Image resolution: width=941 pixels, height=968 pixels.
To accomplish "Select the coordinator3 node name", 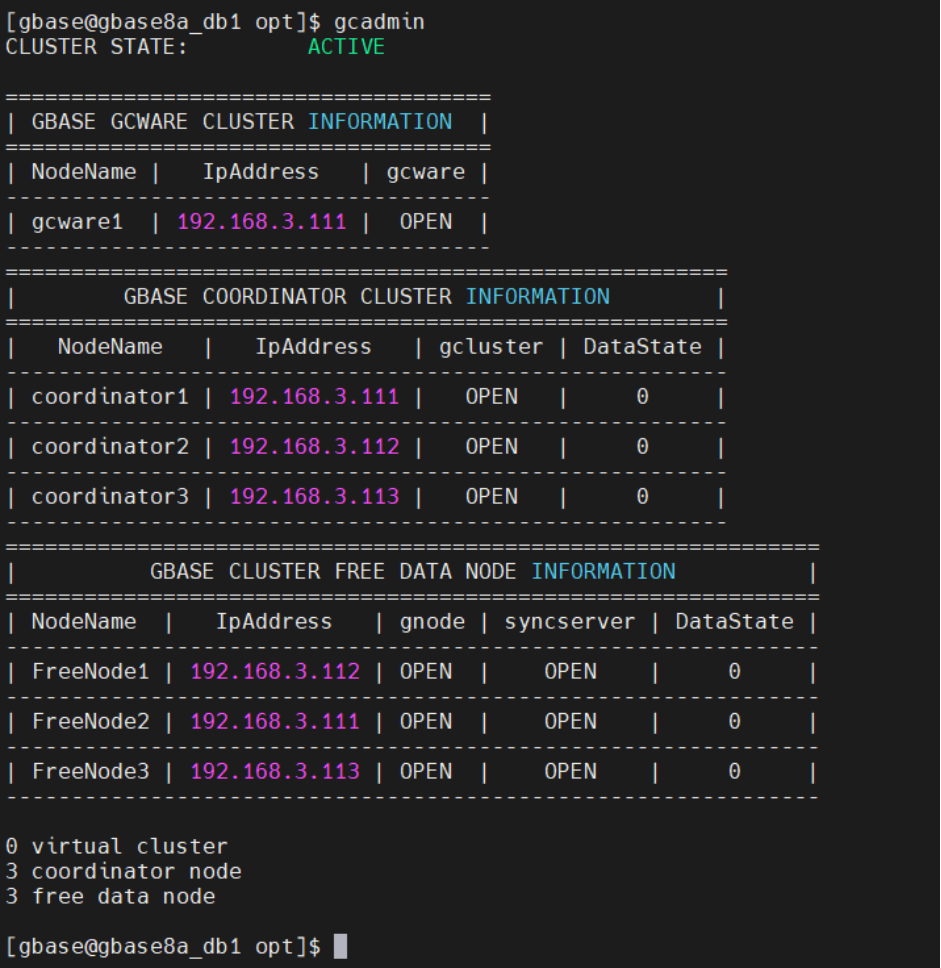I will (110, 496).
